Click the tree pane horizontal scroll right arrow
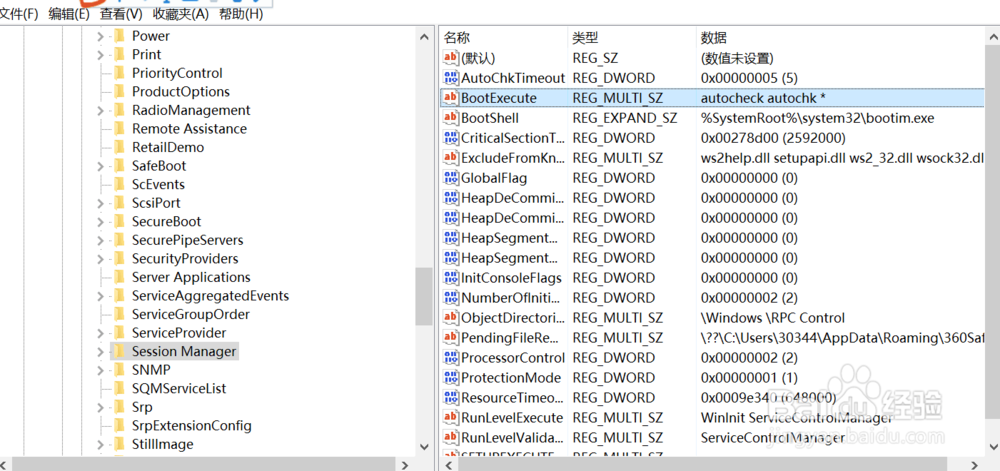The height and width of the screenshot is (471, 1000). (406, 465)
